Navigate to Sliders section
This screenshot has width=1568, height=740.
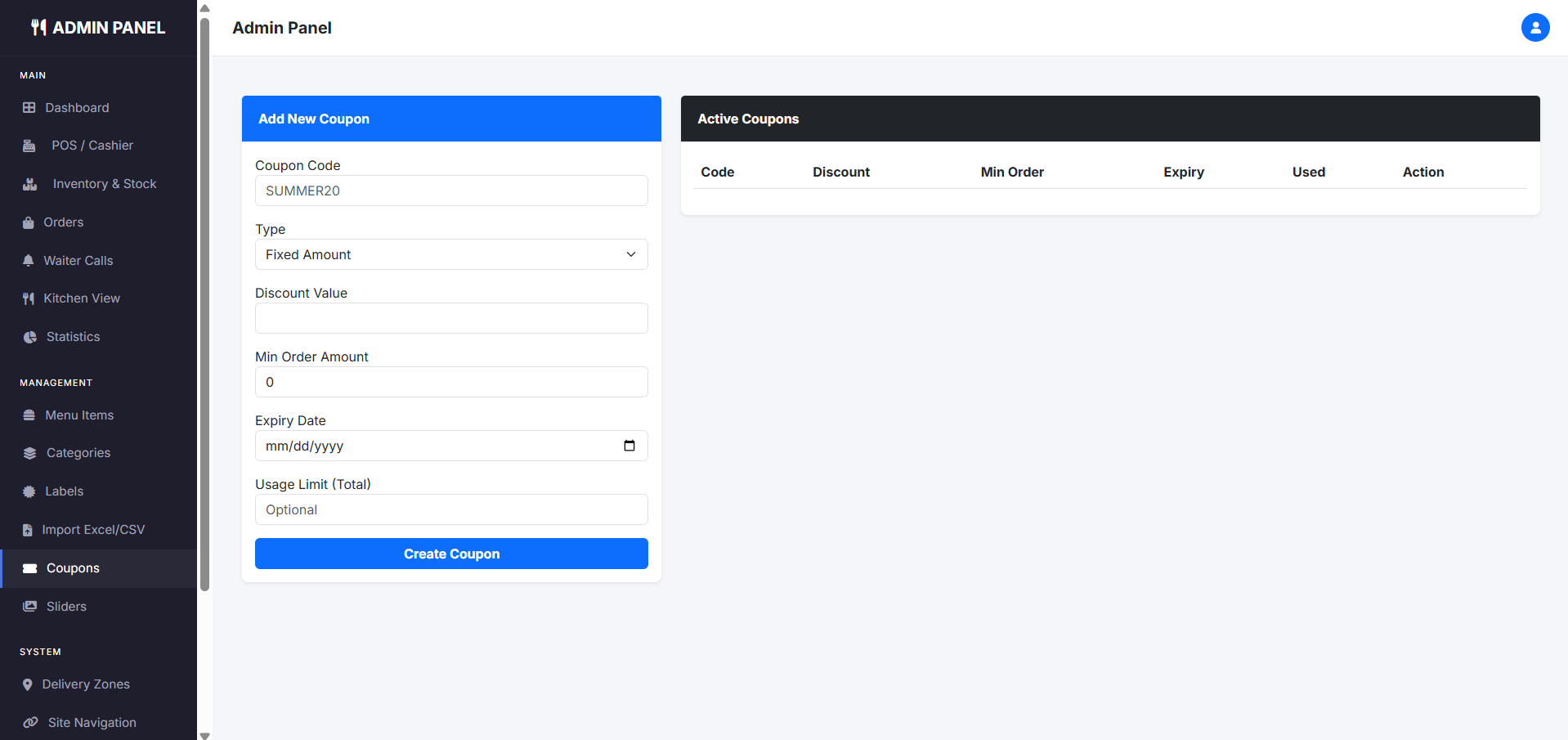click(x=66, y=607)
